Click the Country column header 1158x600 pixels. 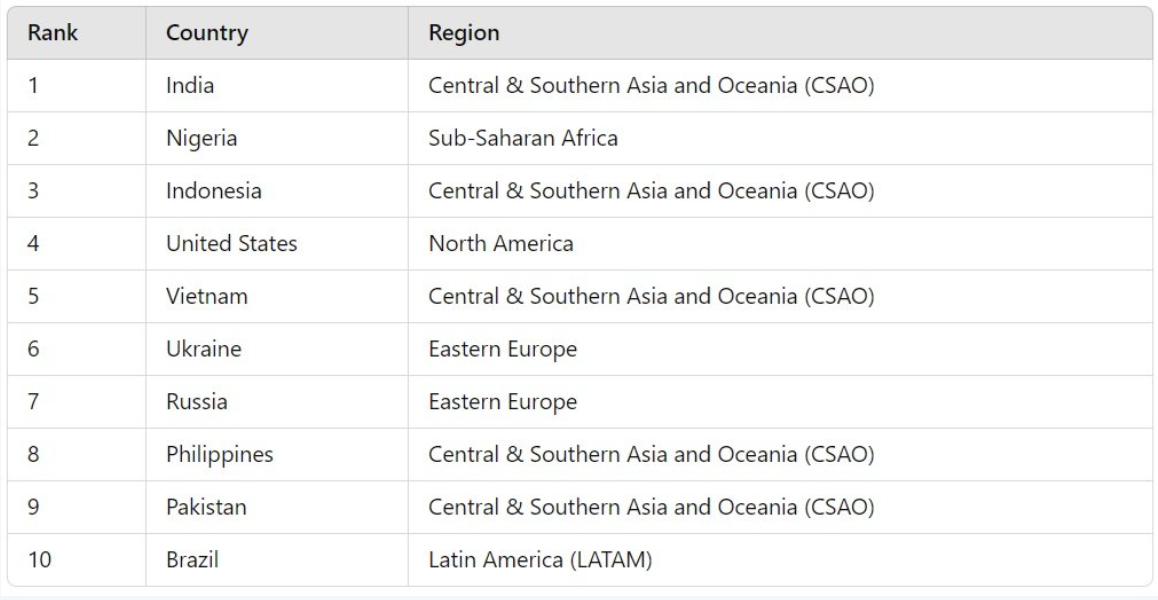click(207, 33)
